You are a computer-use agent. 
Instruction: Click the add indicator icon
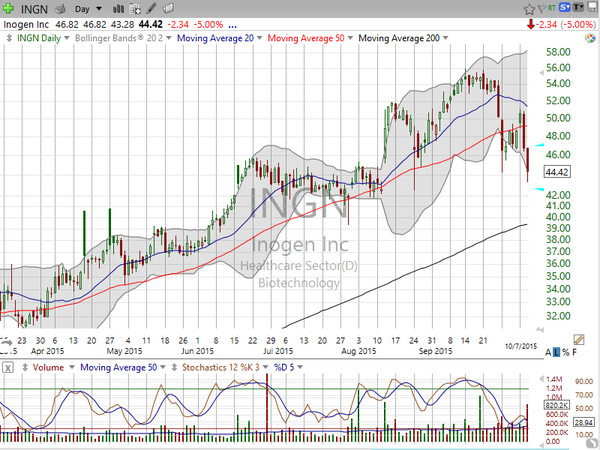coord(135,8)
